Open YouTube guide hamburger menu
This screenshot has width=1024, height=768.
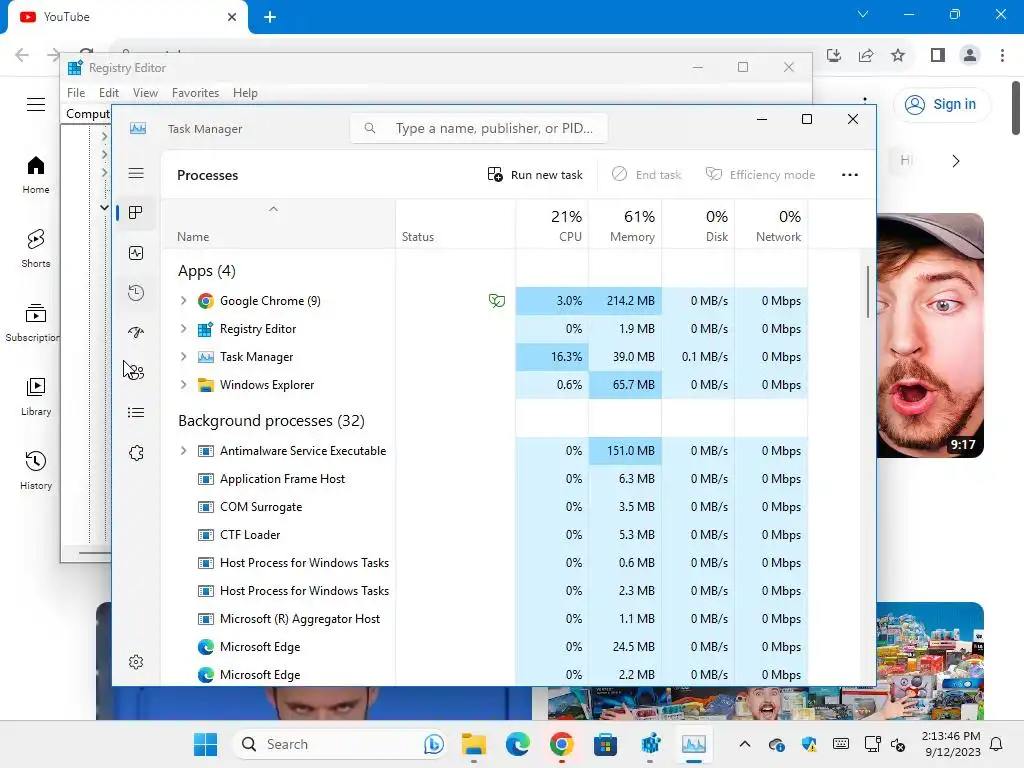click(x=36, y=104)
